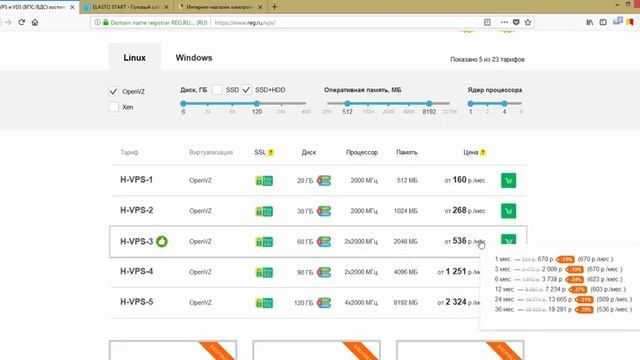Add H-VPS-3 plan to cart
This screenshot has width=640, height=360.
(x=508, y=240)
